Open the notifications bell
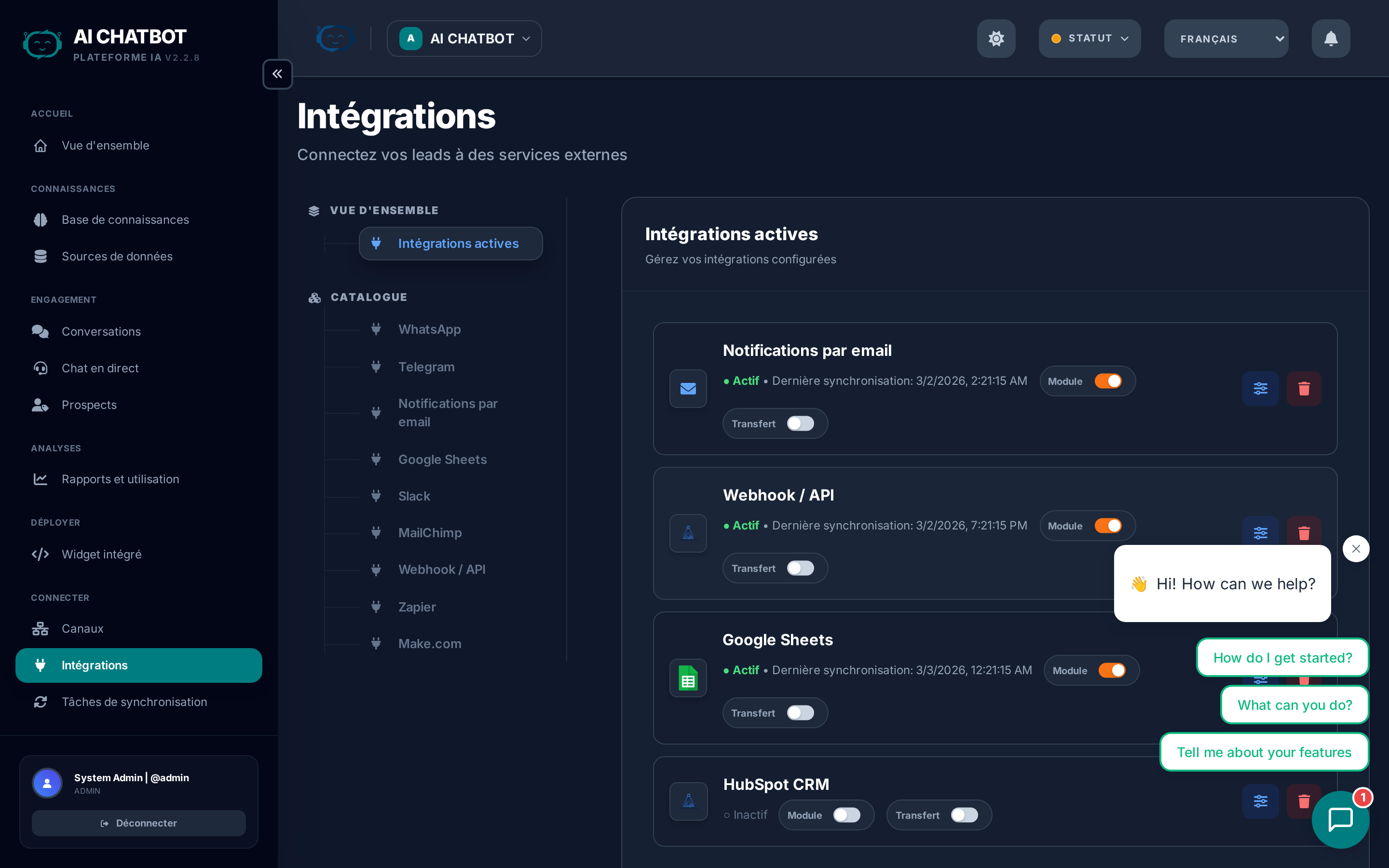 tap(1331, 39)
